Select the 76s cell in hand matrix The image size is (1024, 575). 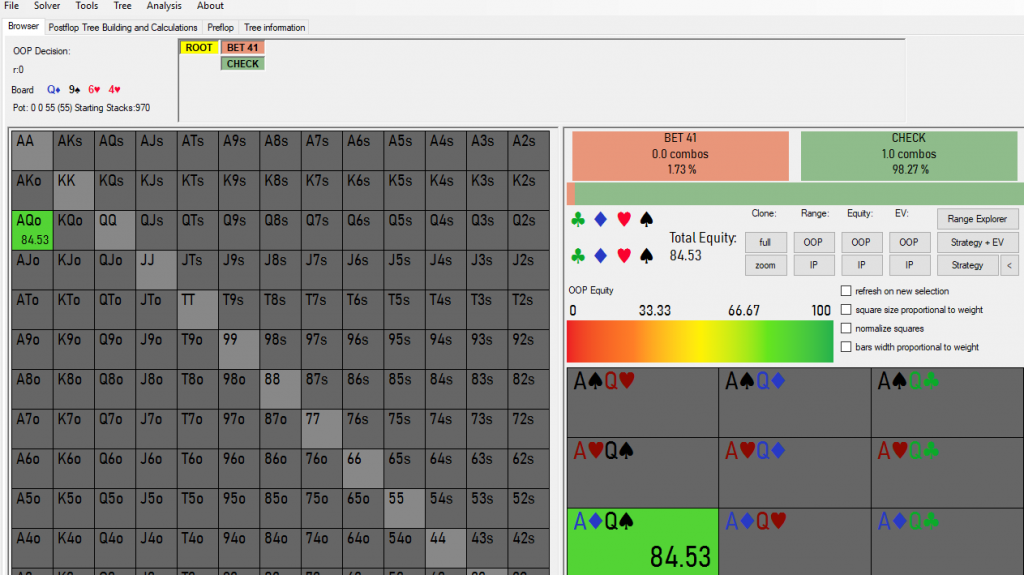coord(362,429)
